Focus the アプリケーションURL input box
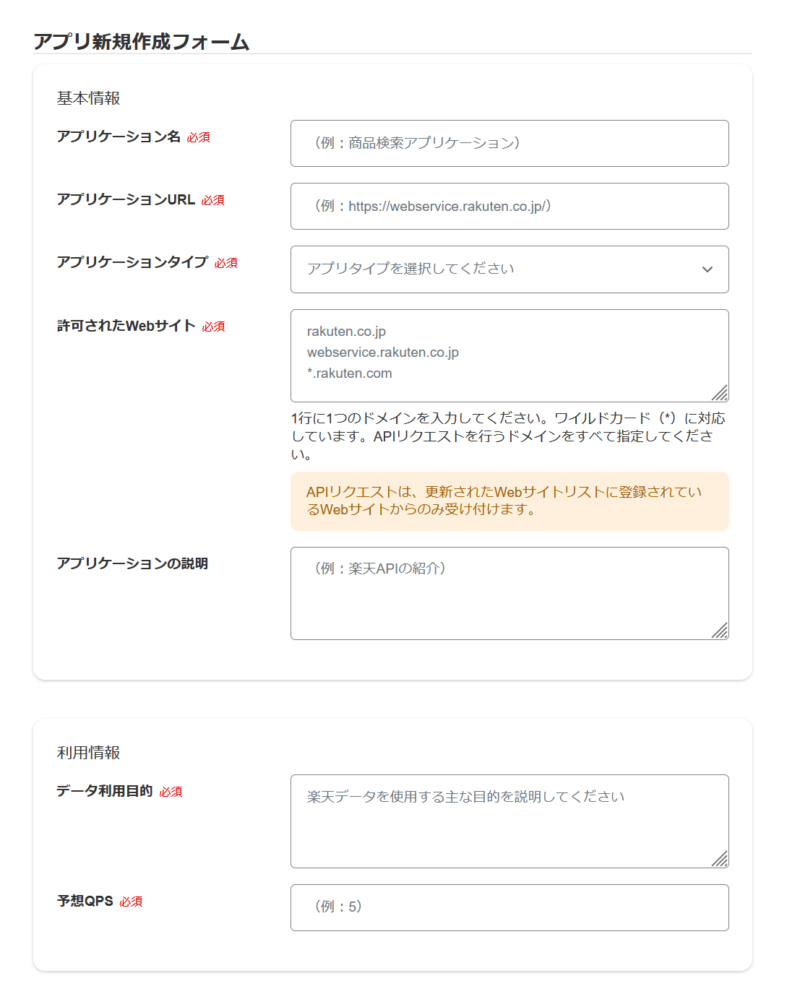 click(509, 206)
